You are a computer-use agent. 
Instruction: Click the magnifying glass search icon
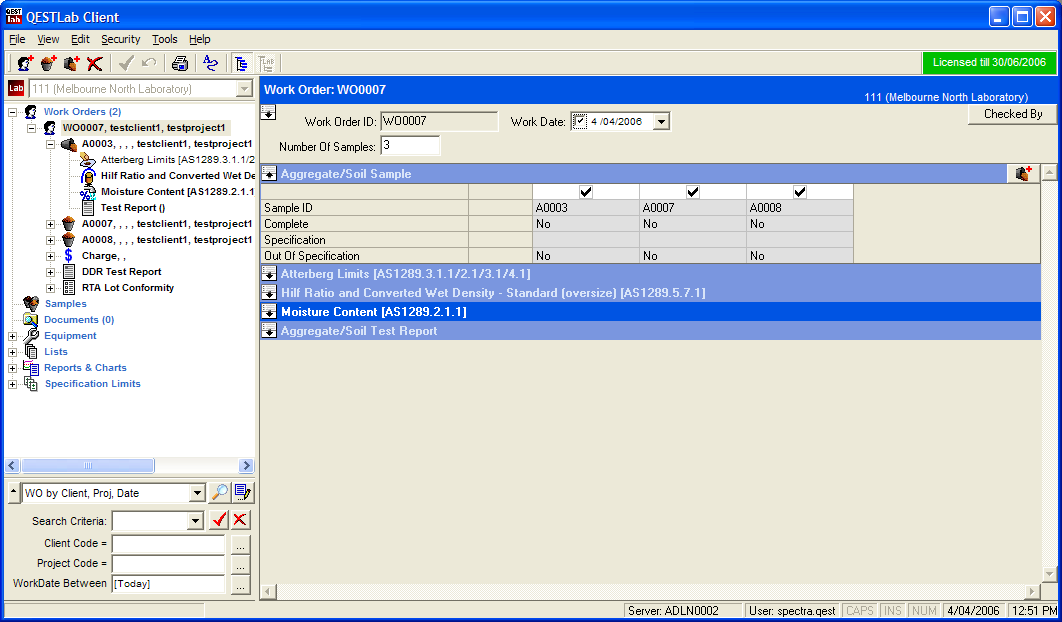pos(219,492)
